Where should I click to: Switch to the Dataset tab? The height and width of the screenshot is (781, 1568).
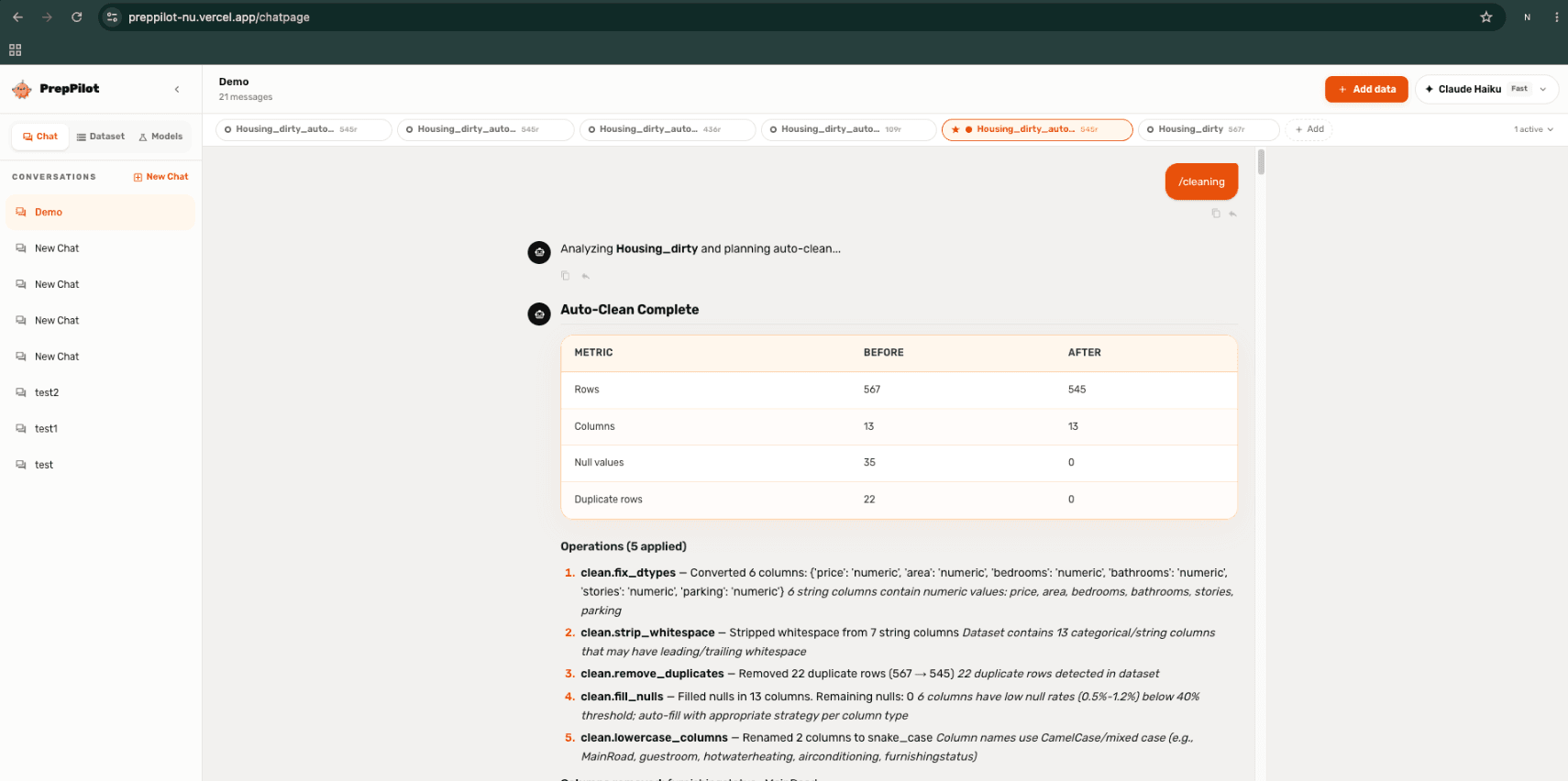click(101, 137)
